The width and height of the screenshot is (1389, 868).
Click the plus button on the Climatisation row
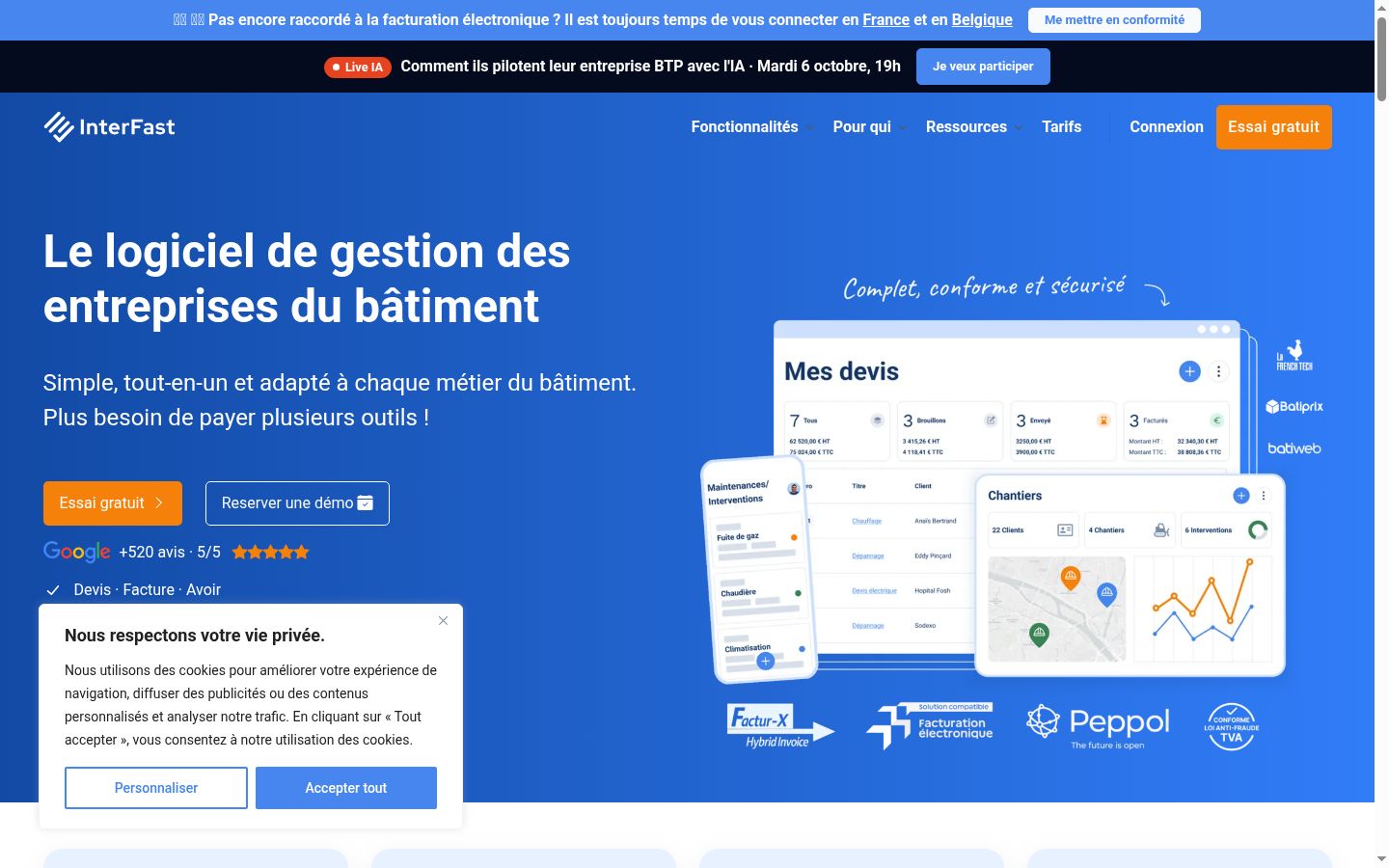tap(766, 662)
